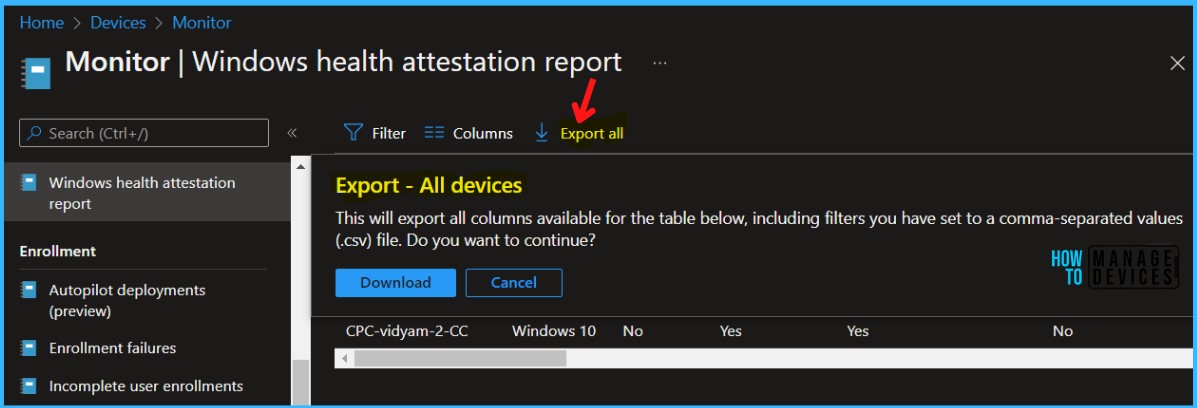Click the Enrollment failures report icon
The image size is (1197, 408).
click(29, 348)
